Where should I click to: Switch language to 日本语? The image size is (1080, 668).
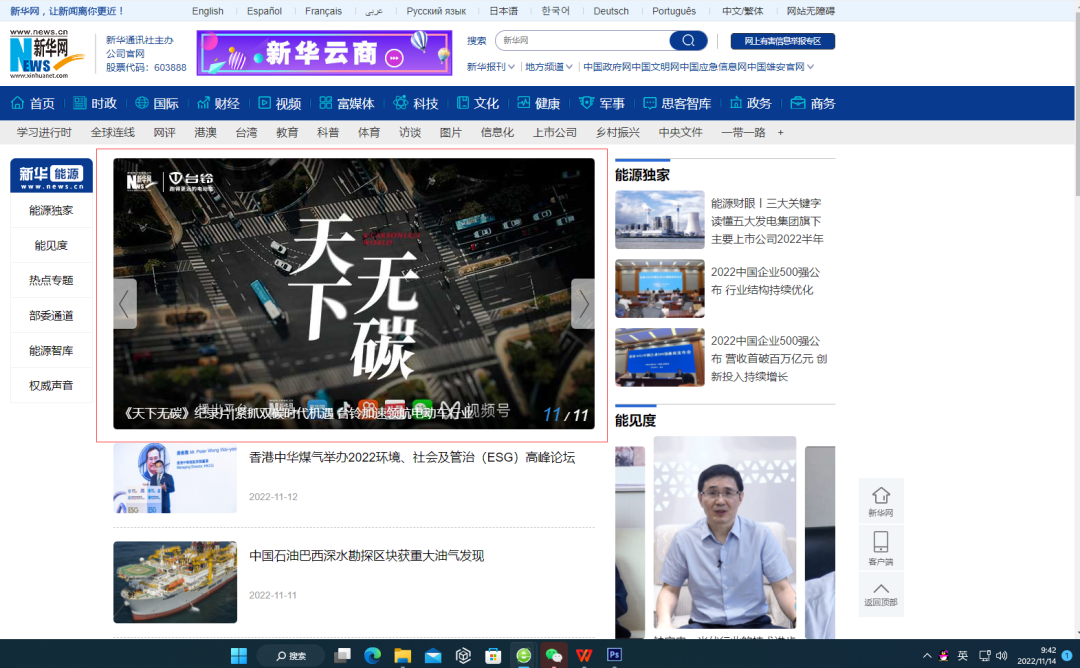coord(503,11)
